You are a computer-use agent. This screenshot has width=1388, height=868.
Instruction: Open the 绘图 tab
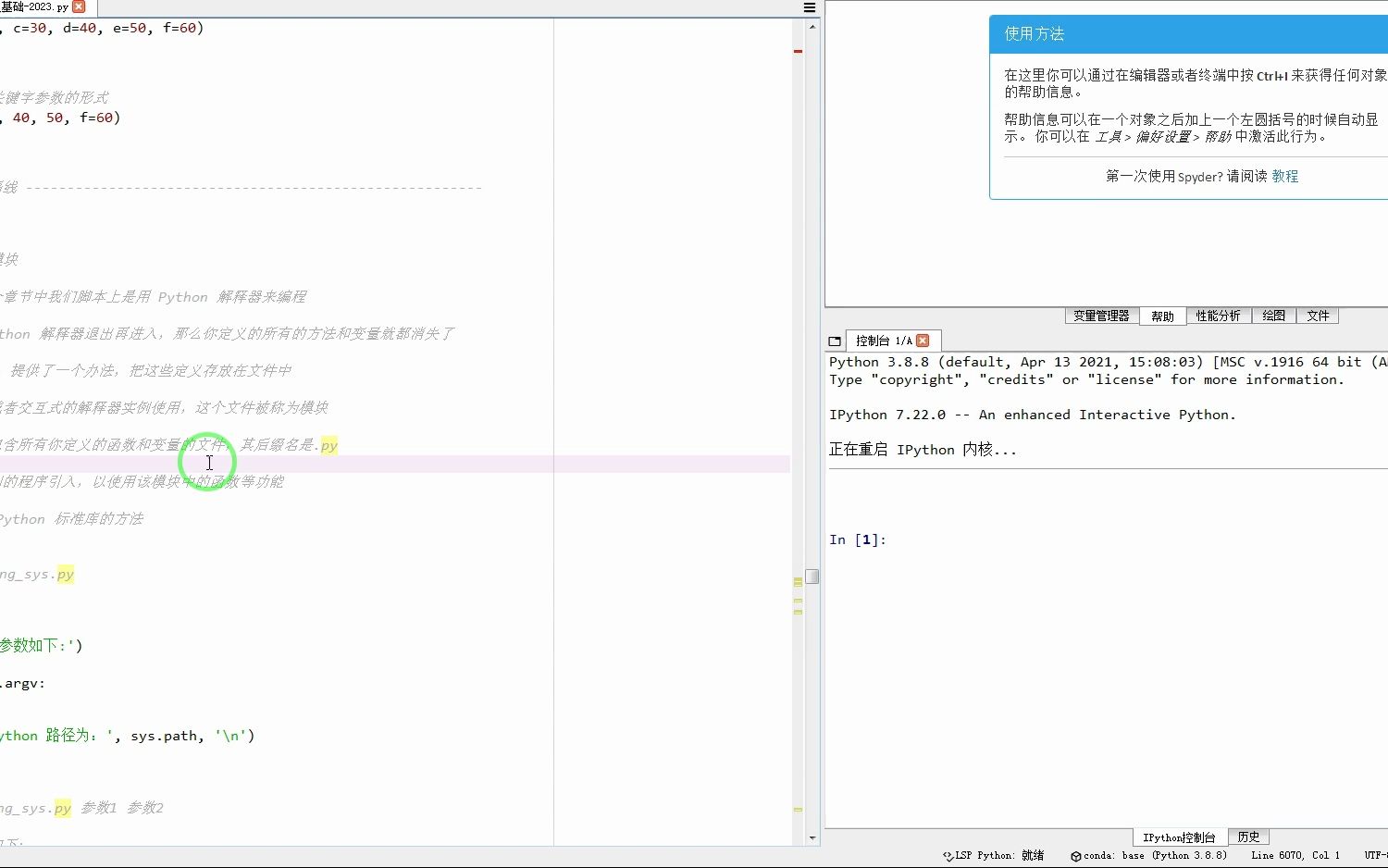pos(1273,316)
